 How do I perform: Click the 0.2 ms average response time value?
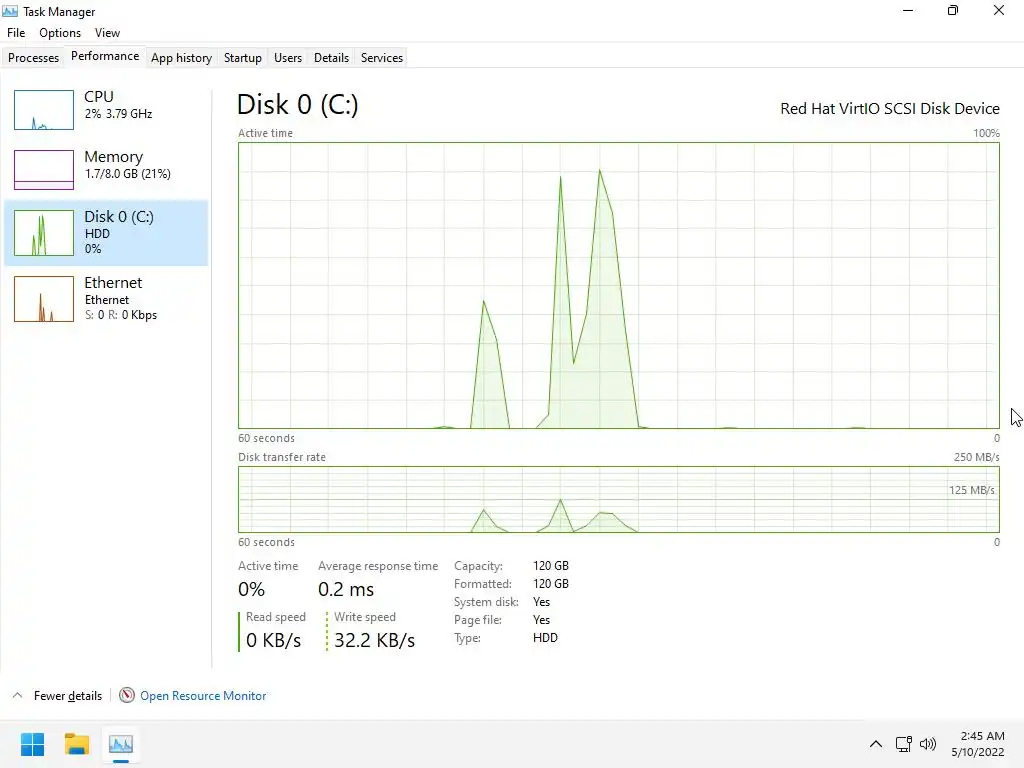(346, 589)
